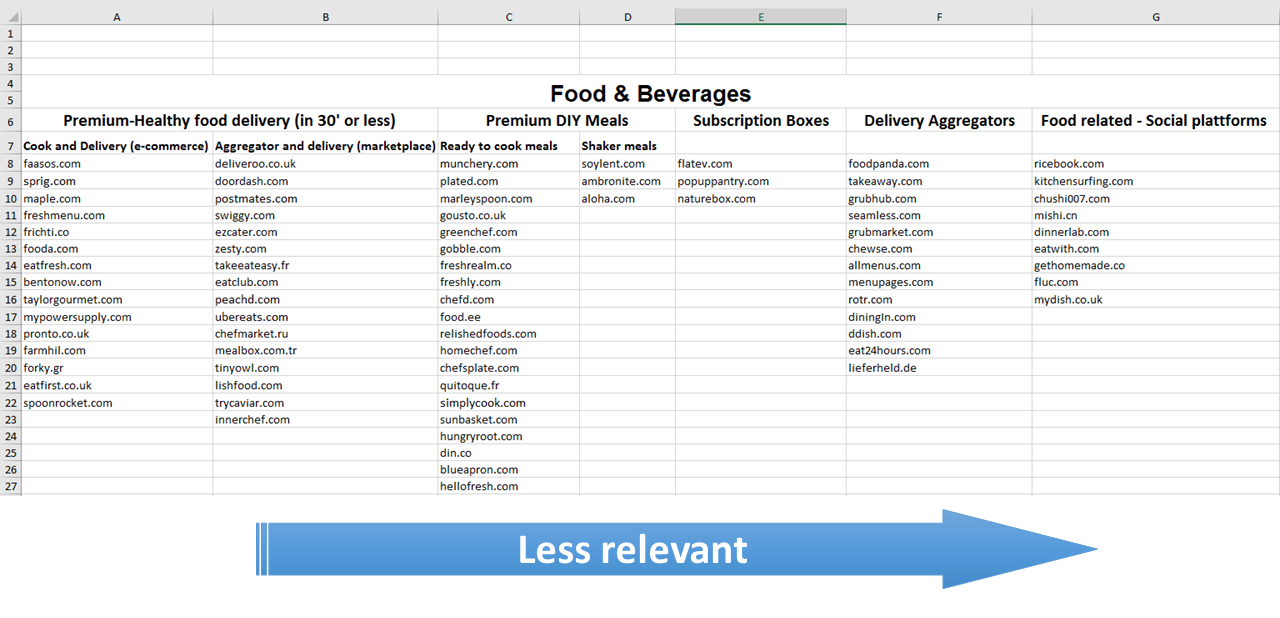Select the taylorgourmet.com cell

click(x=117, y=299)
